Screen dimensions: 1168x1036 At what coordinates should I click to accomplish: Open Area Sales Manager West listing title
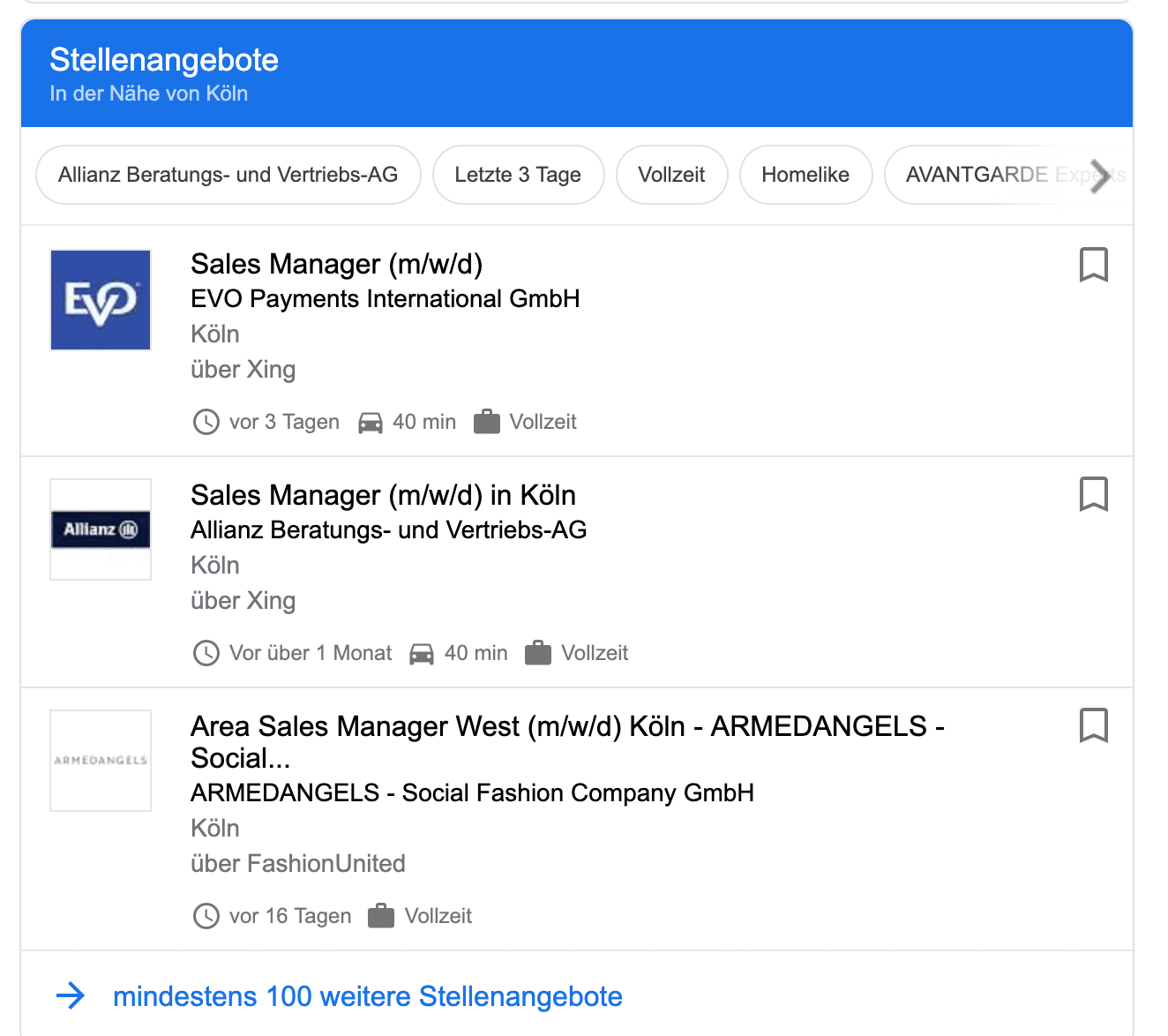pos(567,742)
